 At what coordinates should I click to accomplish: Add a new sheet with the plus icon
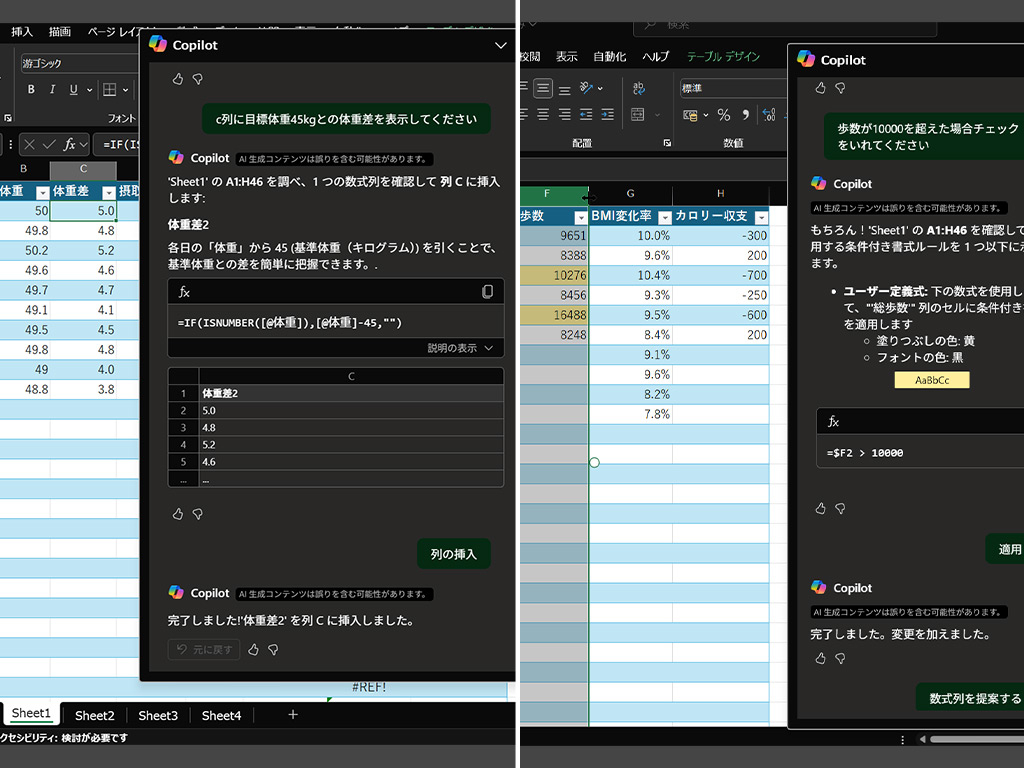[x=293, y=714]
